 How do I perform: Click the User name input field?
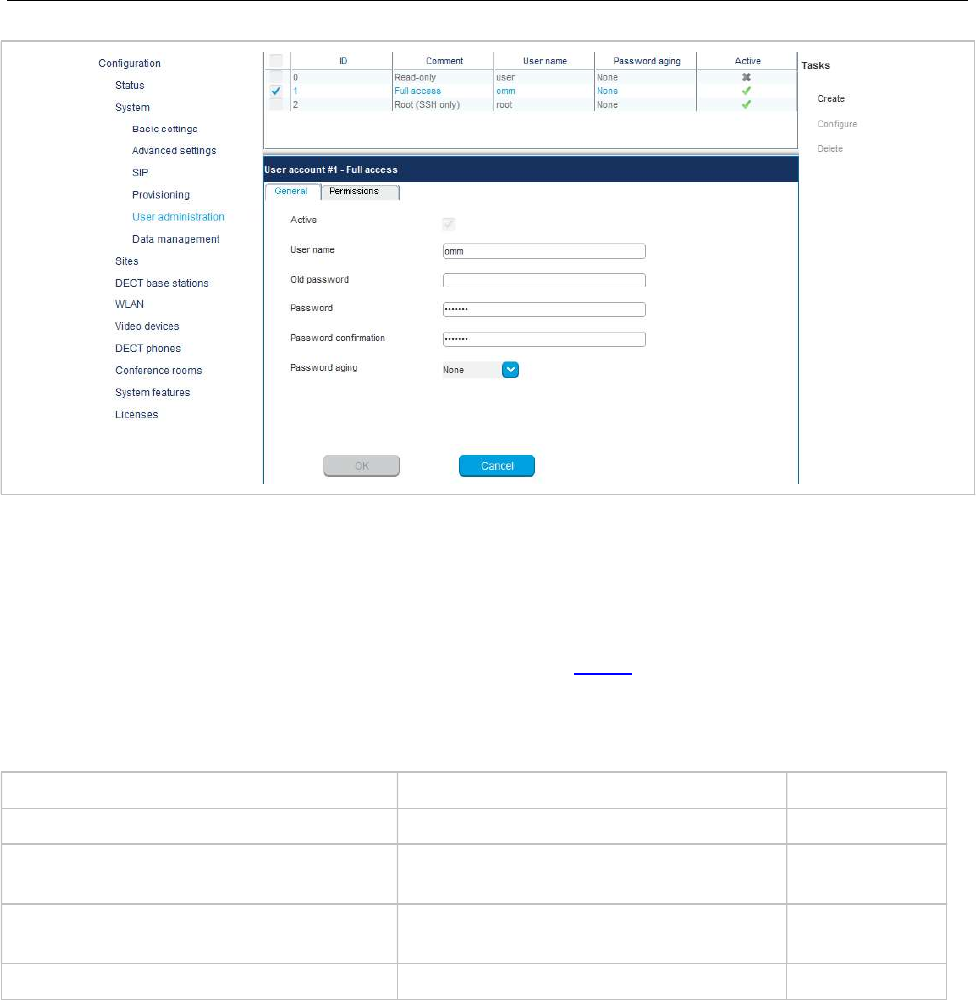(544, 251)
